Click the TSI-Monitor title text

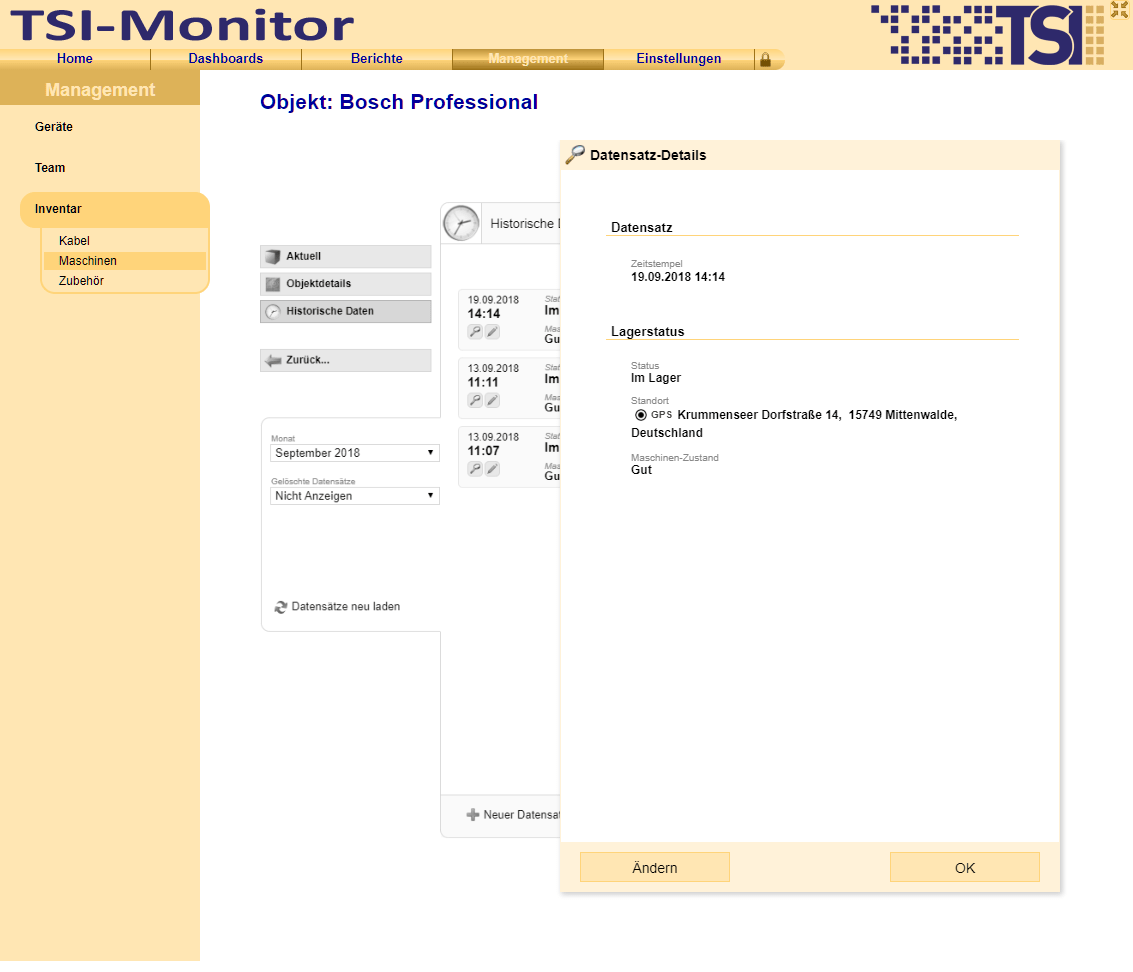click(x=182, y=25)
